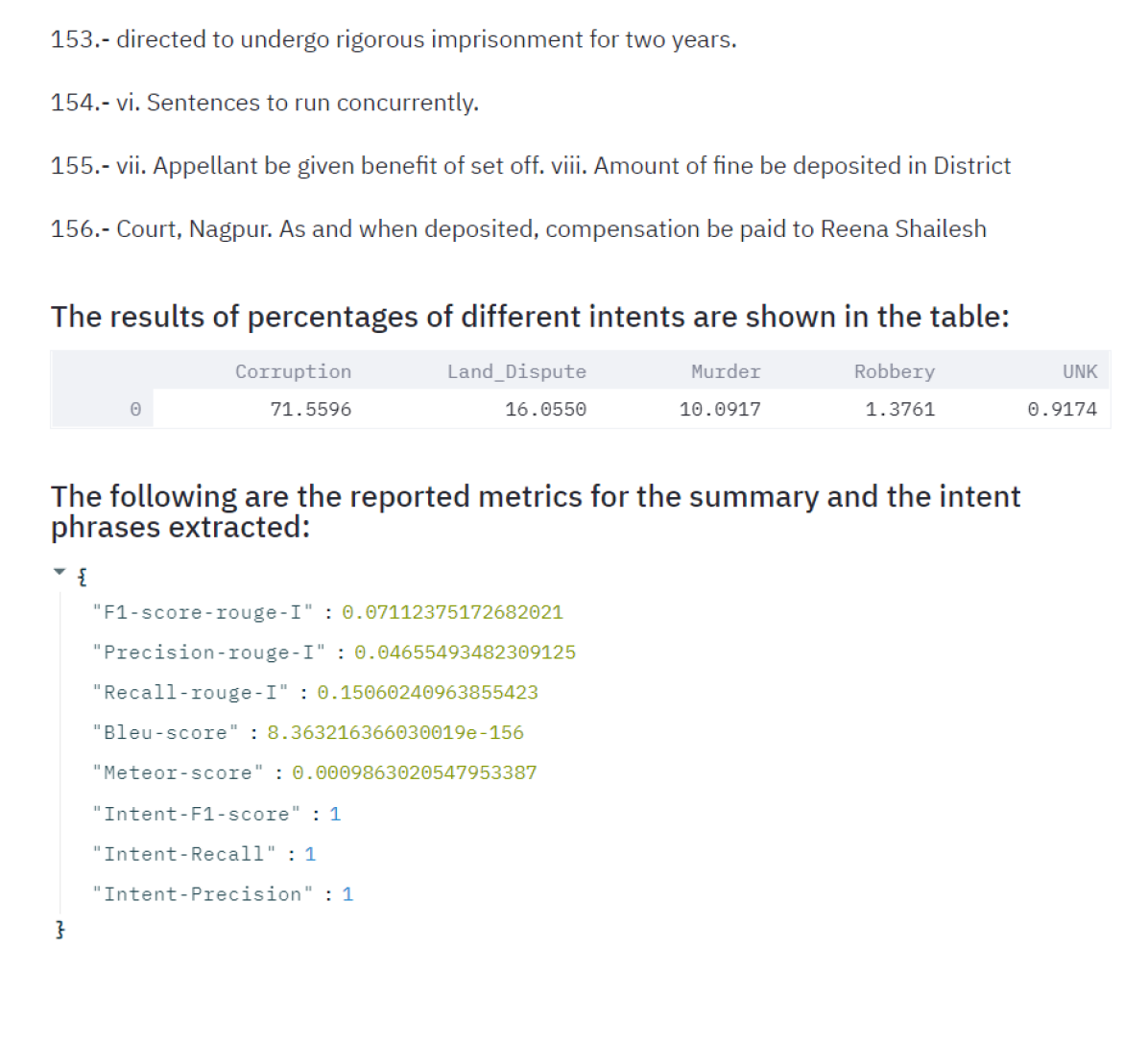Select the Intent-F1-score value 1
This screenshot has height=1044, width=1148.
pyautogui.click(x=335, y=815)
